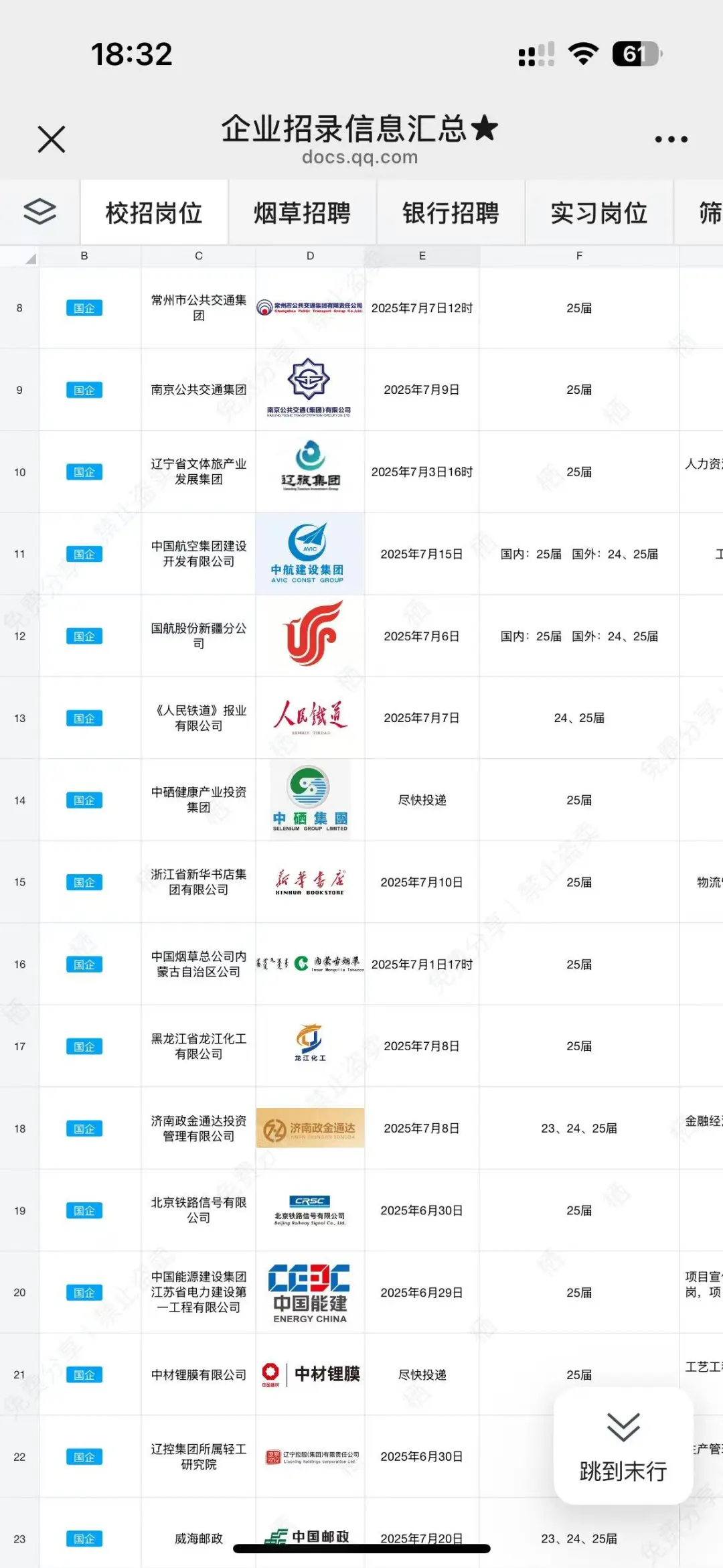Tap the 跳到末行 jump-to-last-row button
This screenshot has width=723, height=1568.
click(x=623, y=1447)
